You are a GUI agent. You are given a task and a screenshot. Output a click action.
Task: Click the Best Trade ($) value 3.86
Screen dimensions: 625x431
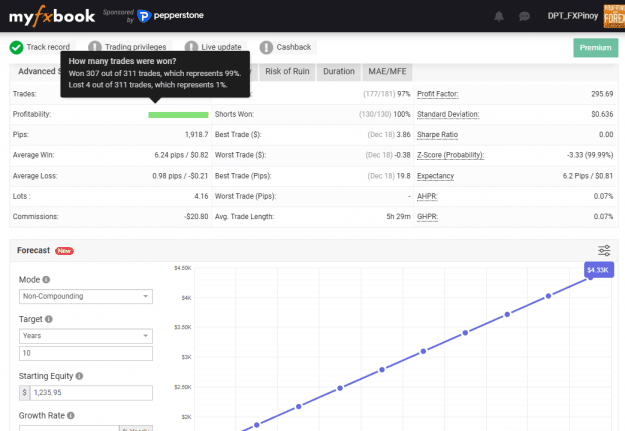click(x=403, y=135)
